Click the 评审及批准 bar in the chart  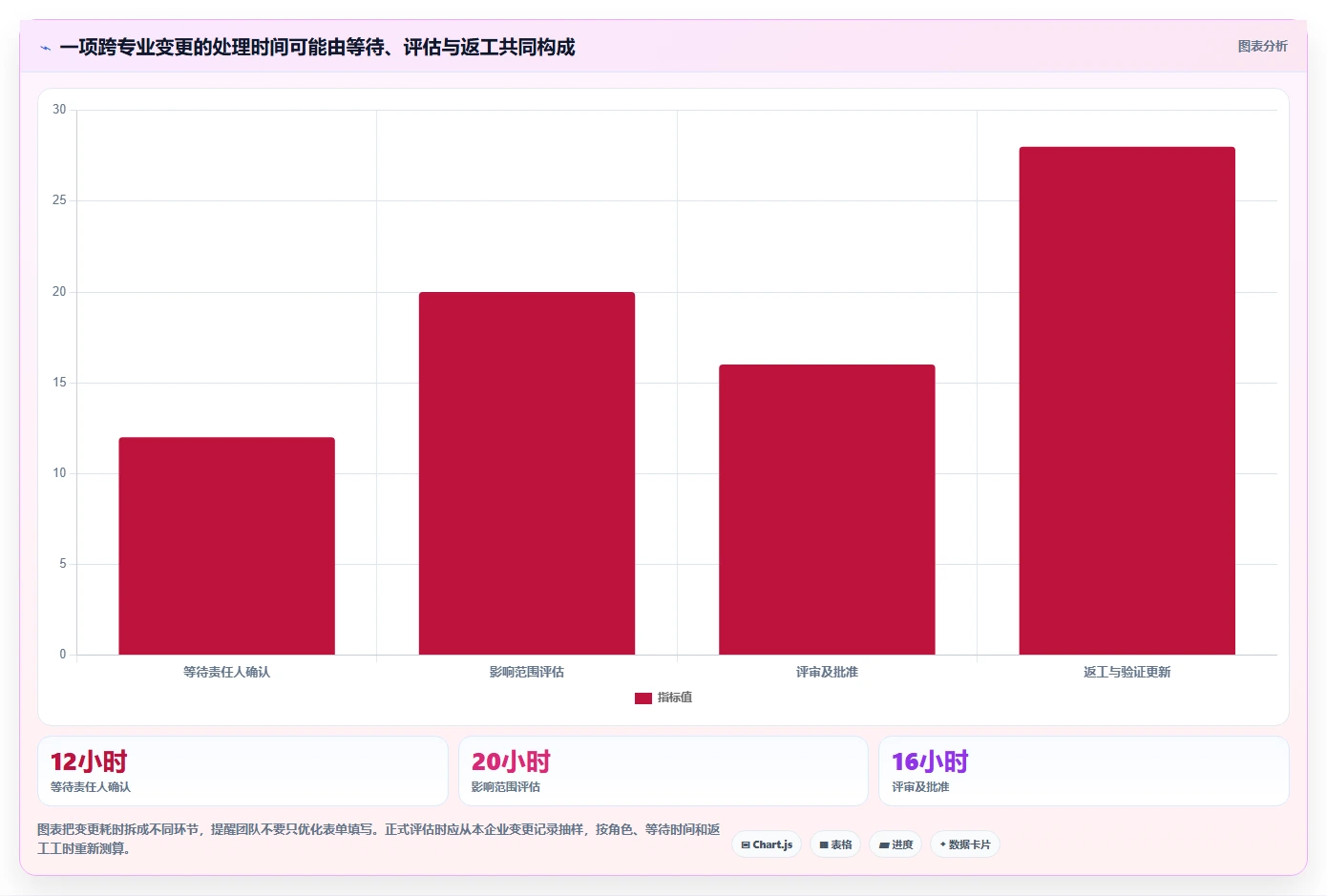coord(827,510)
